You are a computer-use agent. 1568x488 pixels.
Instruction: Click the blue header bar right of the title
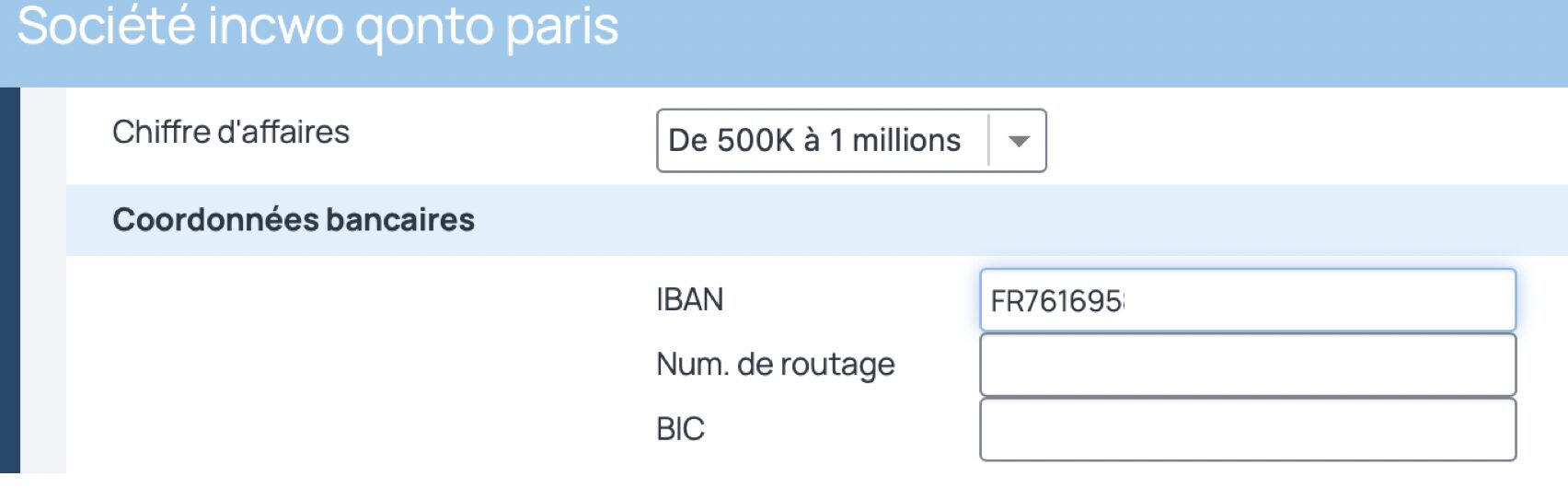tap(1104, 41)
